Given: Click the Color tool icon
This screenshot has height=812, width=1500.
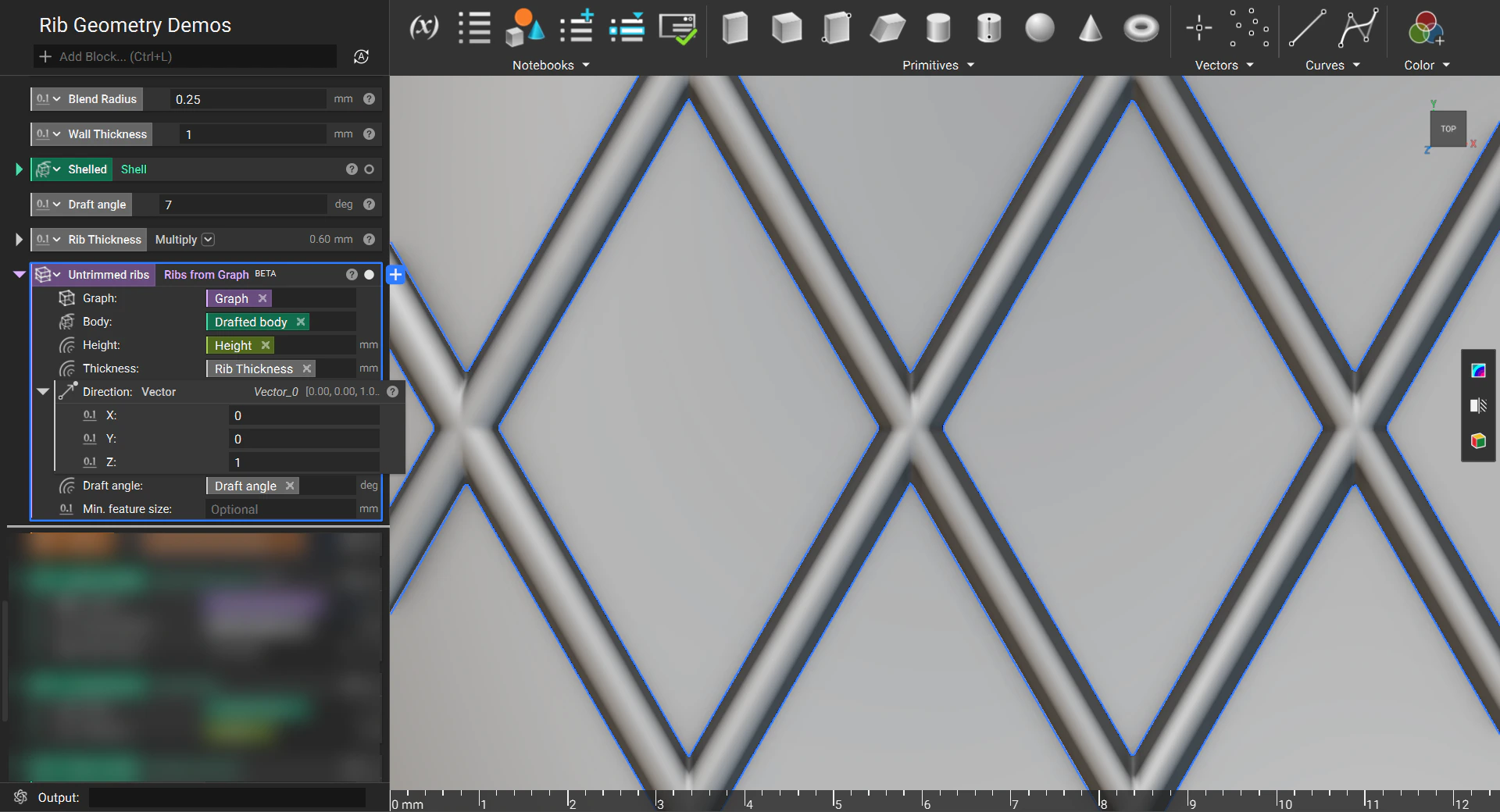Looking at the screenshot, I should pos(1426,29).
